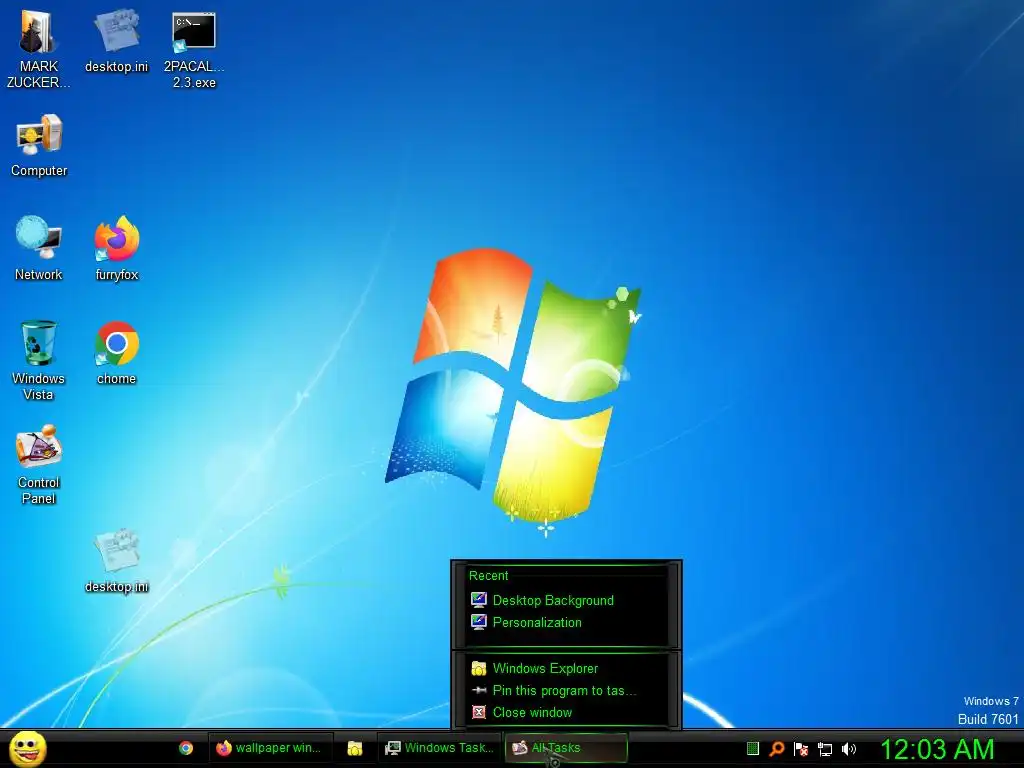The width and height of the screenshot is (1024, 768).
Task: Click the All Tasks taskbar button
Action: pos(566,748)
